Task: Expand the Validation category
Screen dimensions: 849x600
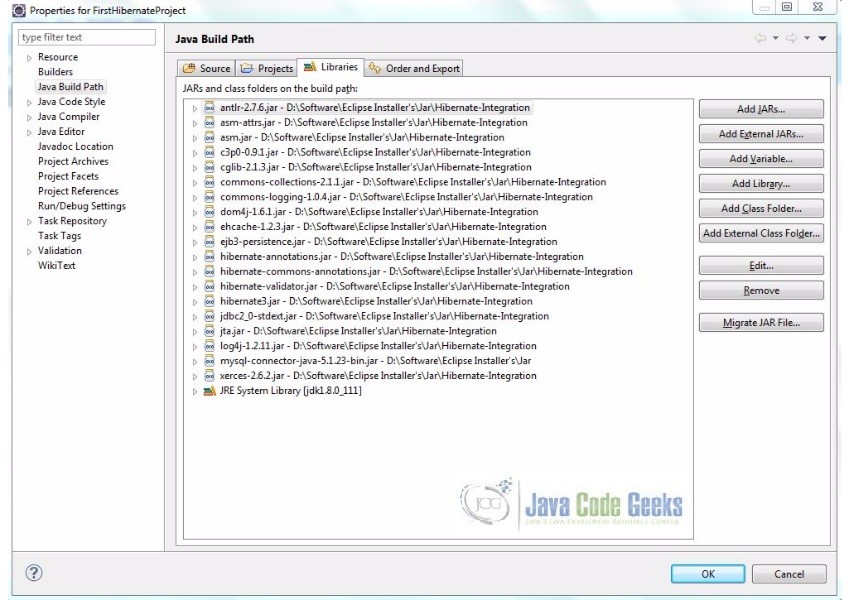Action: (29, 251)
